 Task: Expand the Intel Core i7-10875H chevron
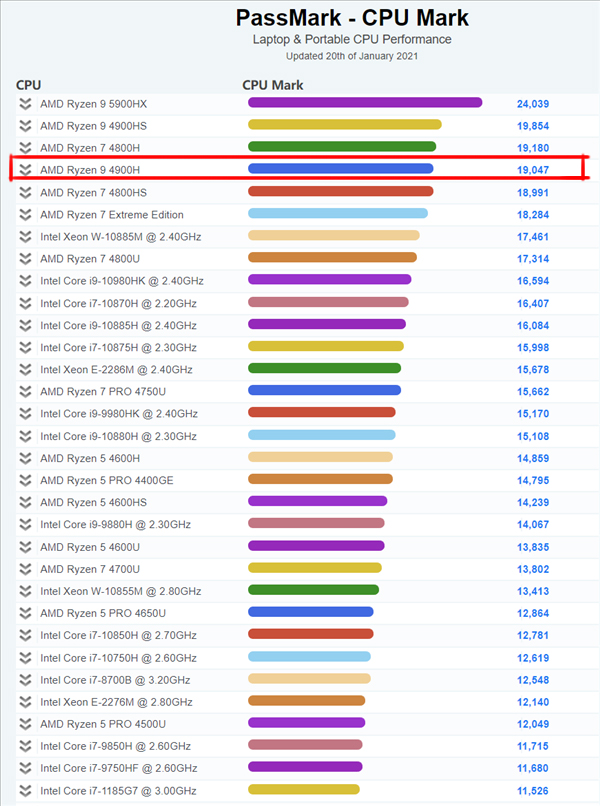pos(25,348)
